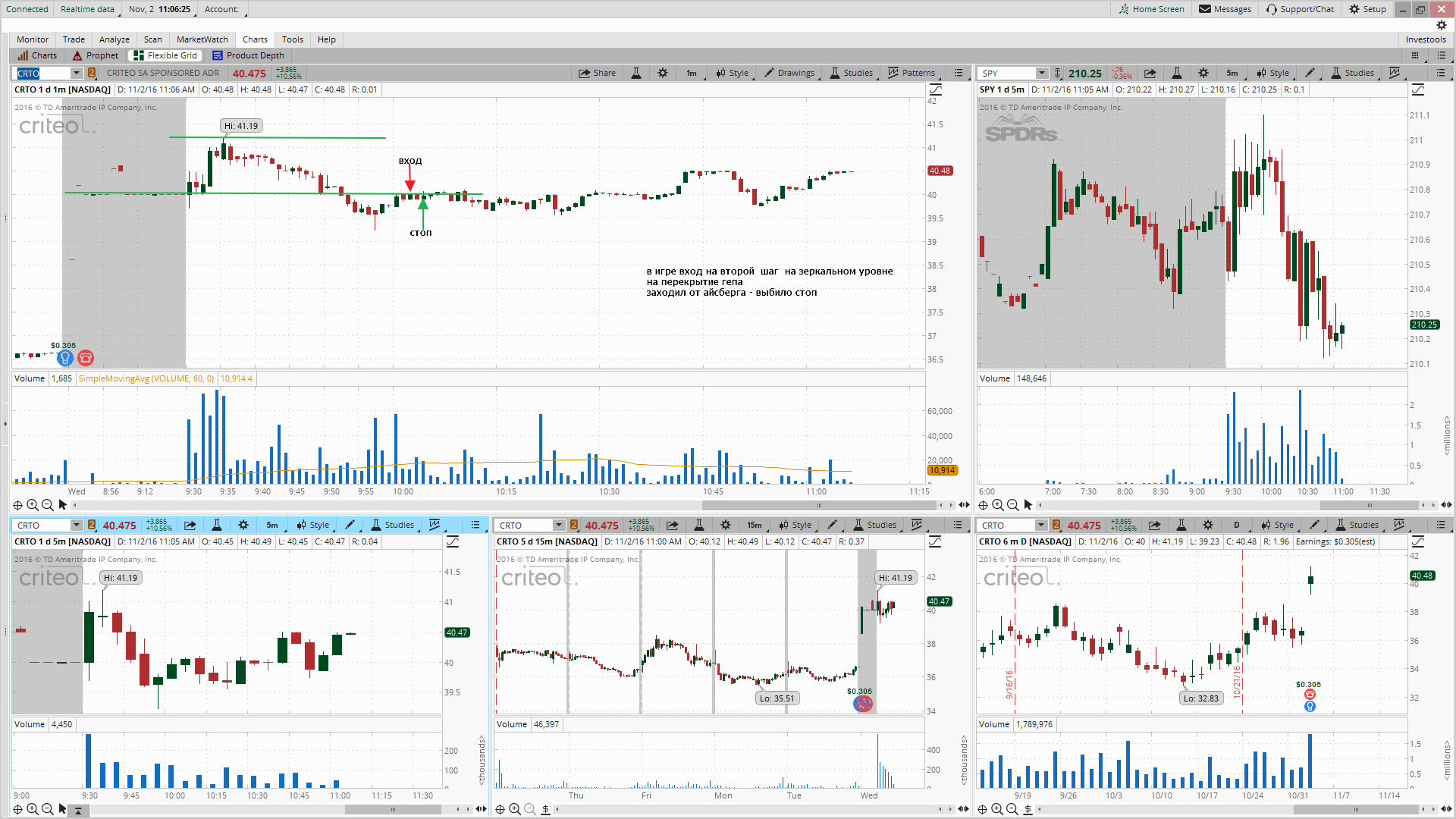Screen dimensions: 1456x819
Task: Select the pointer cursor tool below CRTO 1m chart
Action: point(63,505)
